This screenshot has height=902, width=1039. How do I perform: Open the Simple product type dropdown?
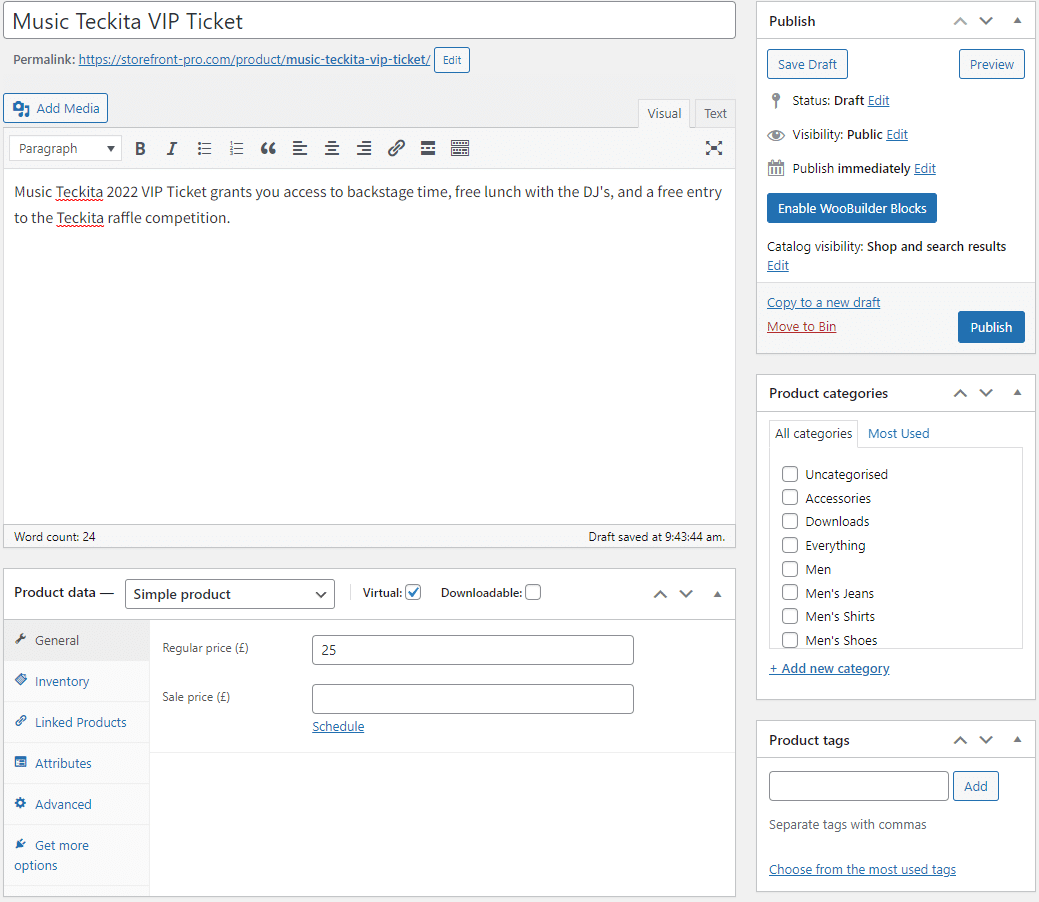230,594
